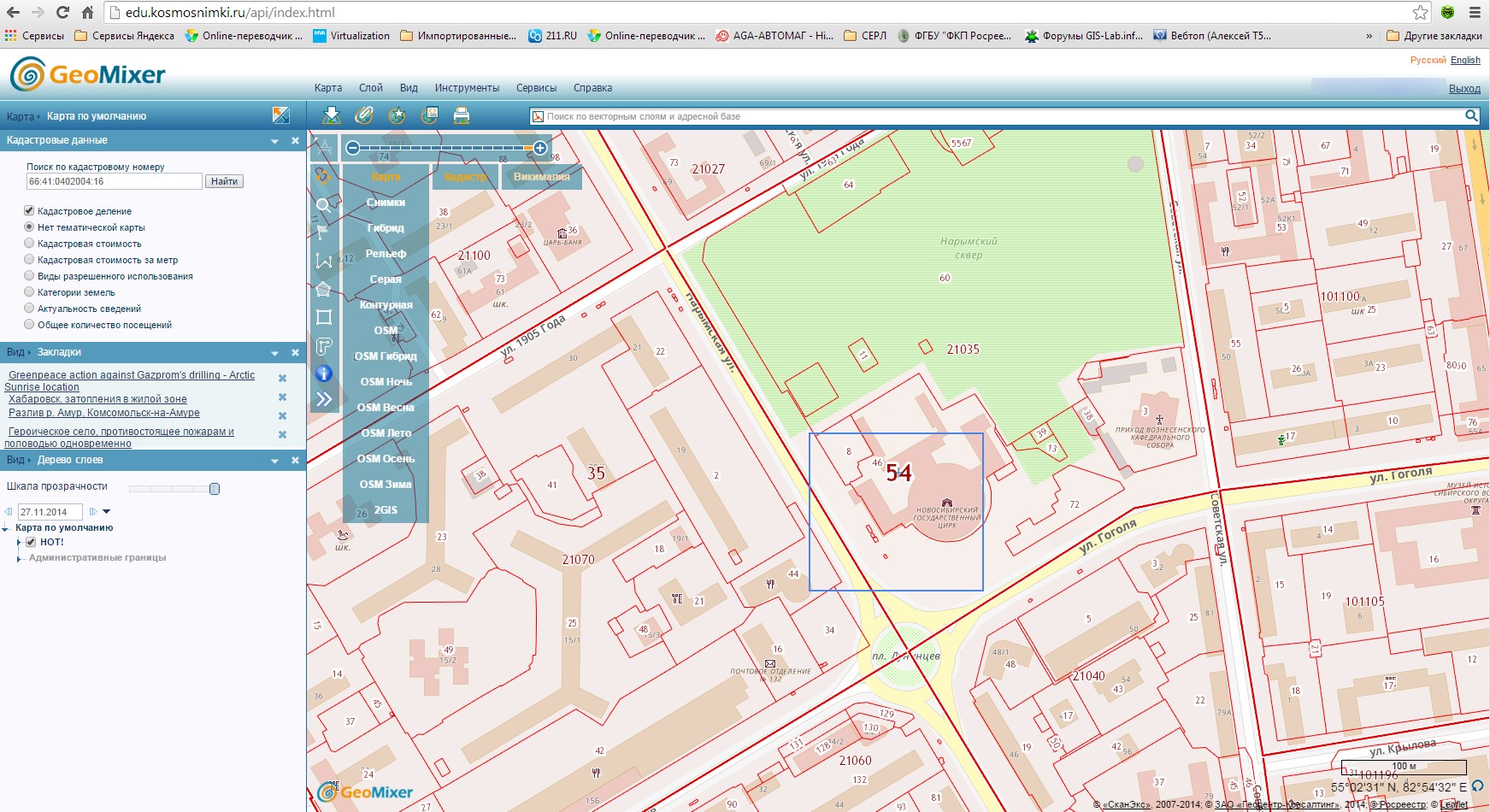This screenshot has width=1490, height=812.
Task: Switch to the Кадастр base layer tab
Action: click(x=465, y=177)
